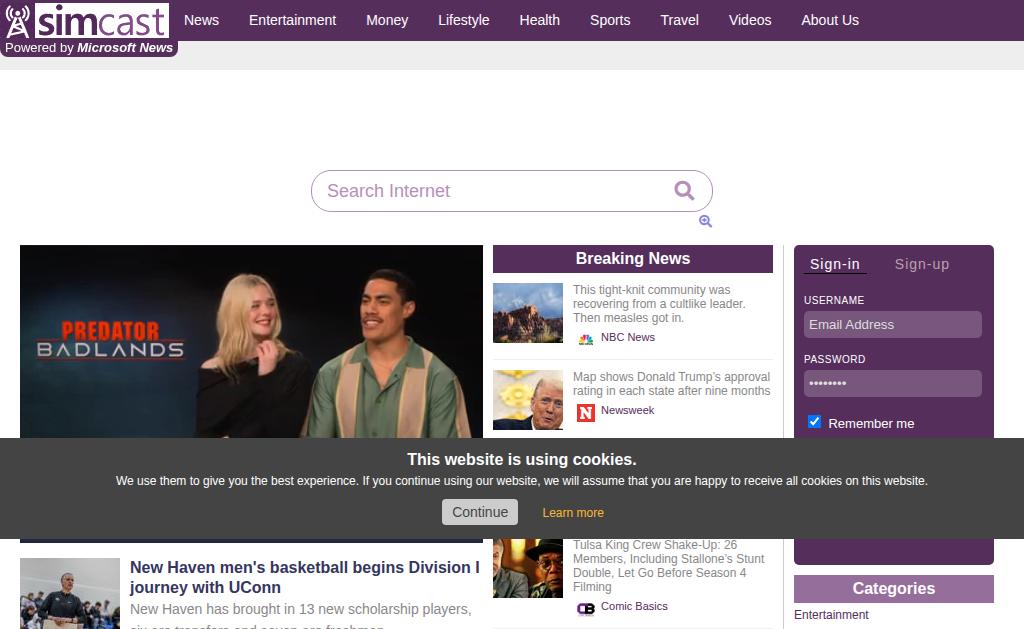This screenshot has height=629, width=1024.
Task: Focus the Search Internet field
Action: [490, 191]
